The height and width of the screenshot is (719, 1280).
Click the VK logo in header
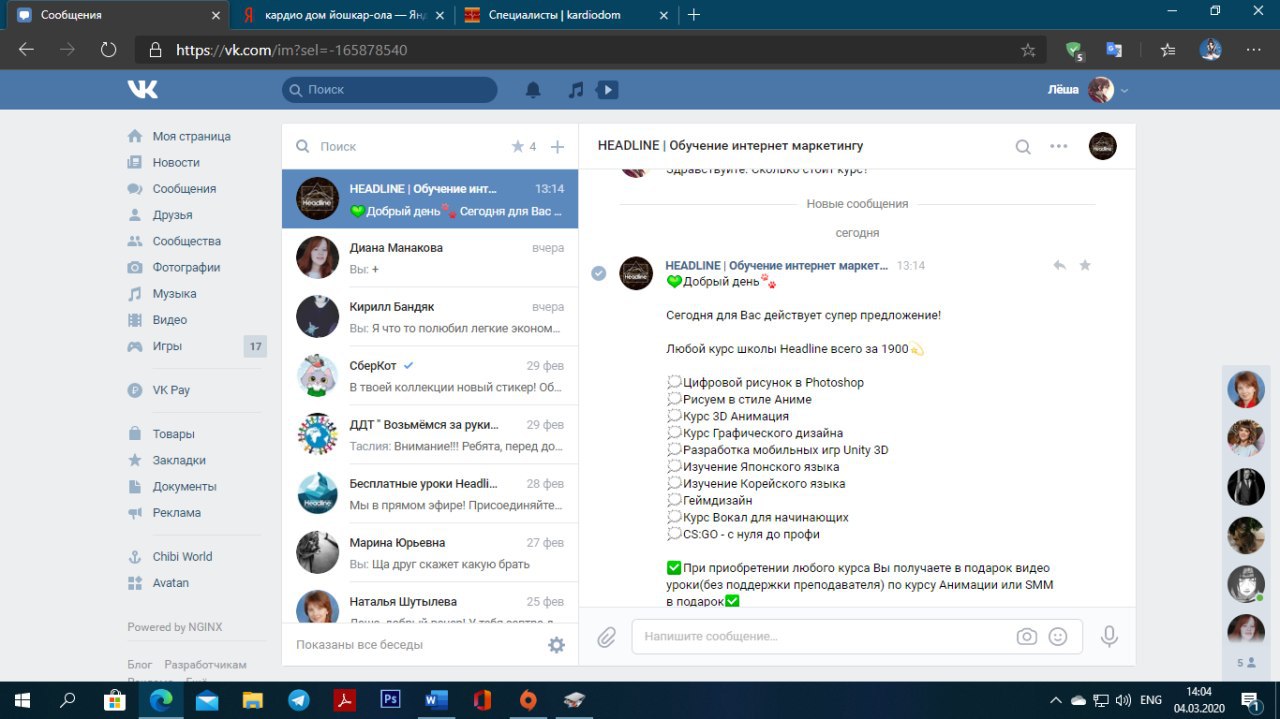click(142, 90)
